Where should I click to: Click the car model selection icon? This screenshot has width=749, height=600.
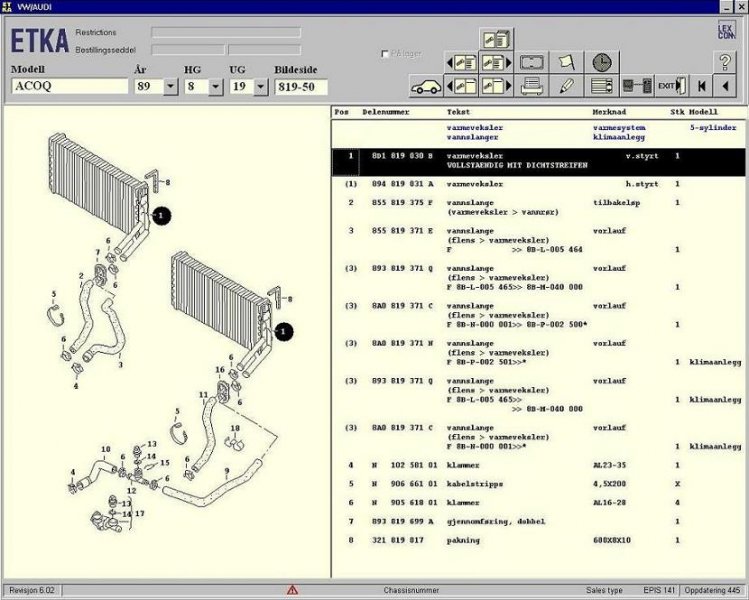426,86
